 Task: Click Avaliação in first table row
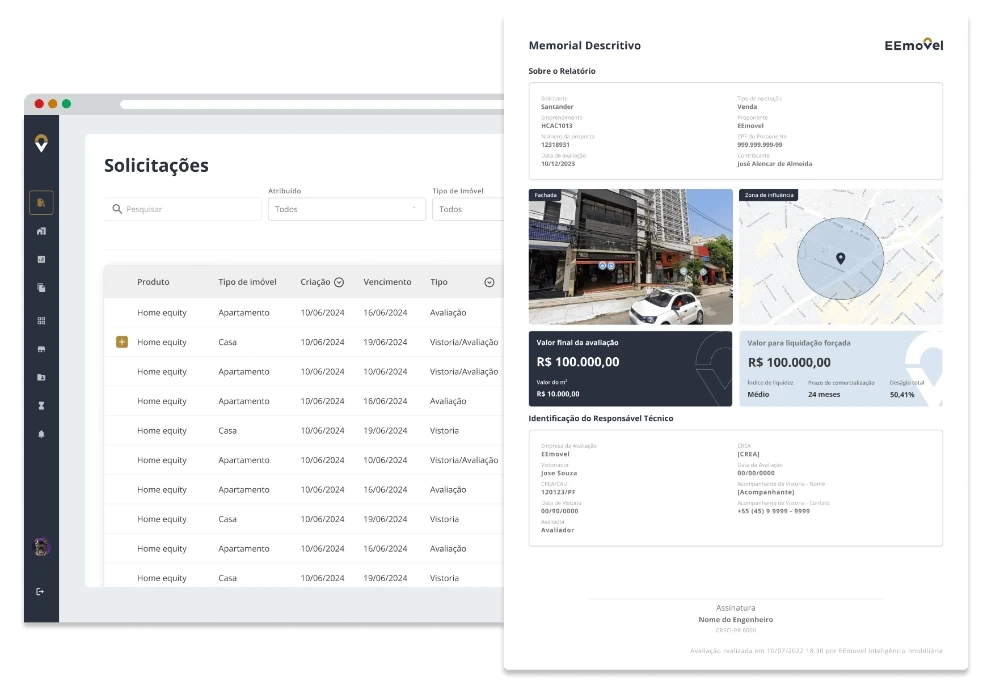[x=448, y=313]
